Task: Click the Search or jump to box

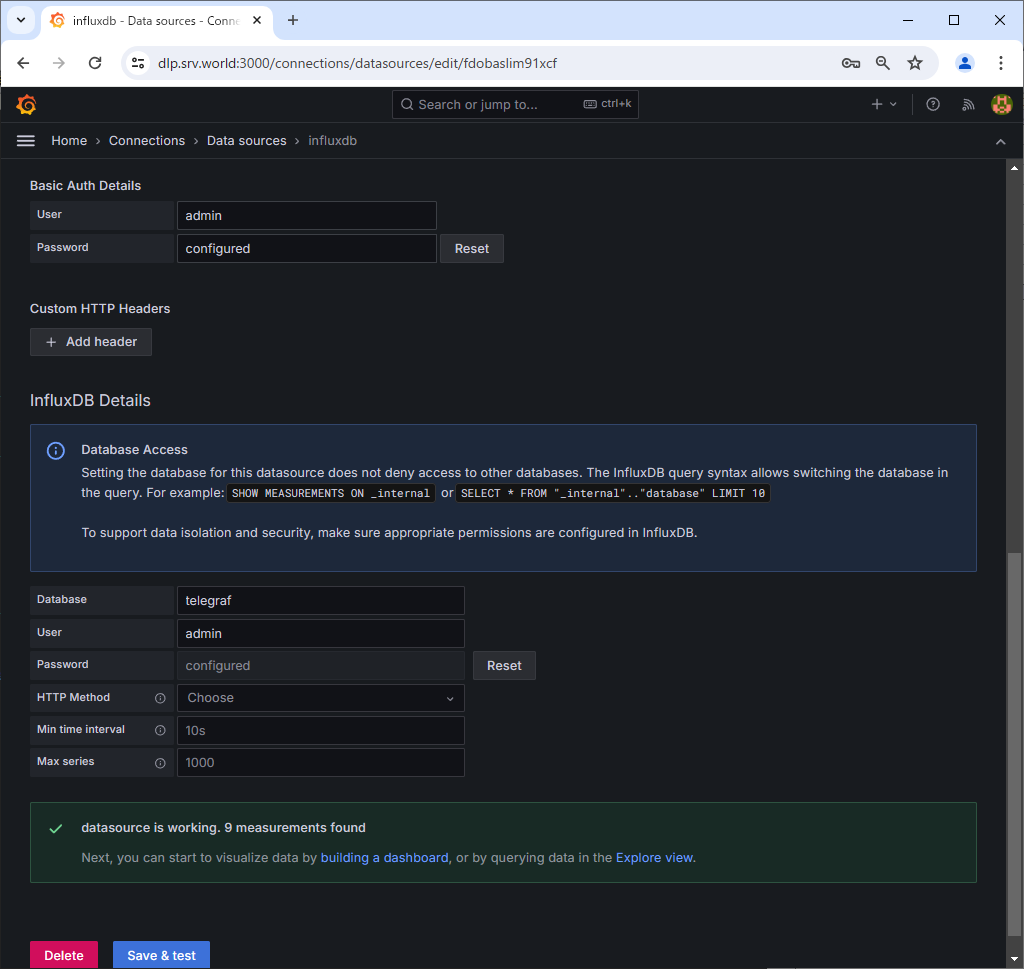Action: pos(515,104)
